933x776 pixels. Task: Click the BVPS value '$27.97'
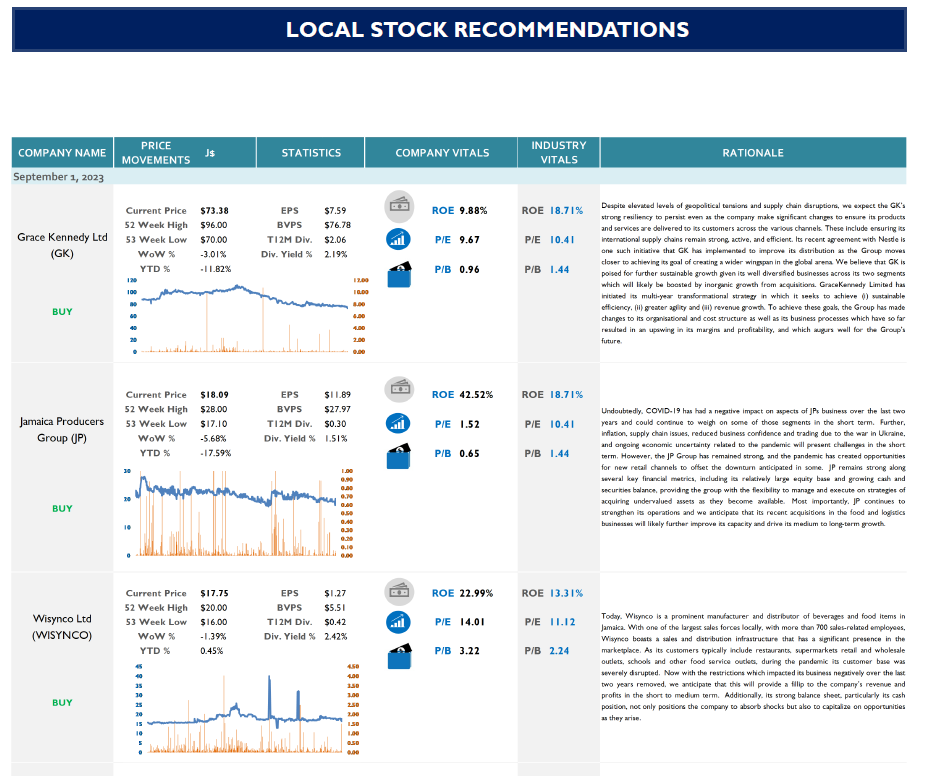coord(337,409)
